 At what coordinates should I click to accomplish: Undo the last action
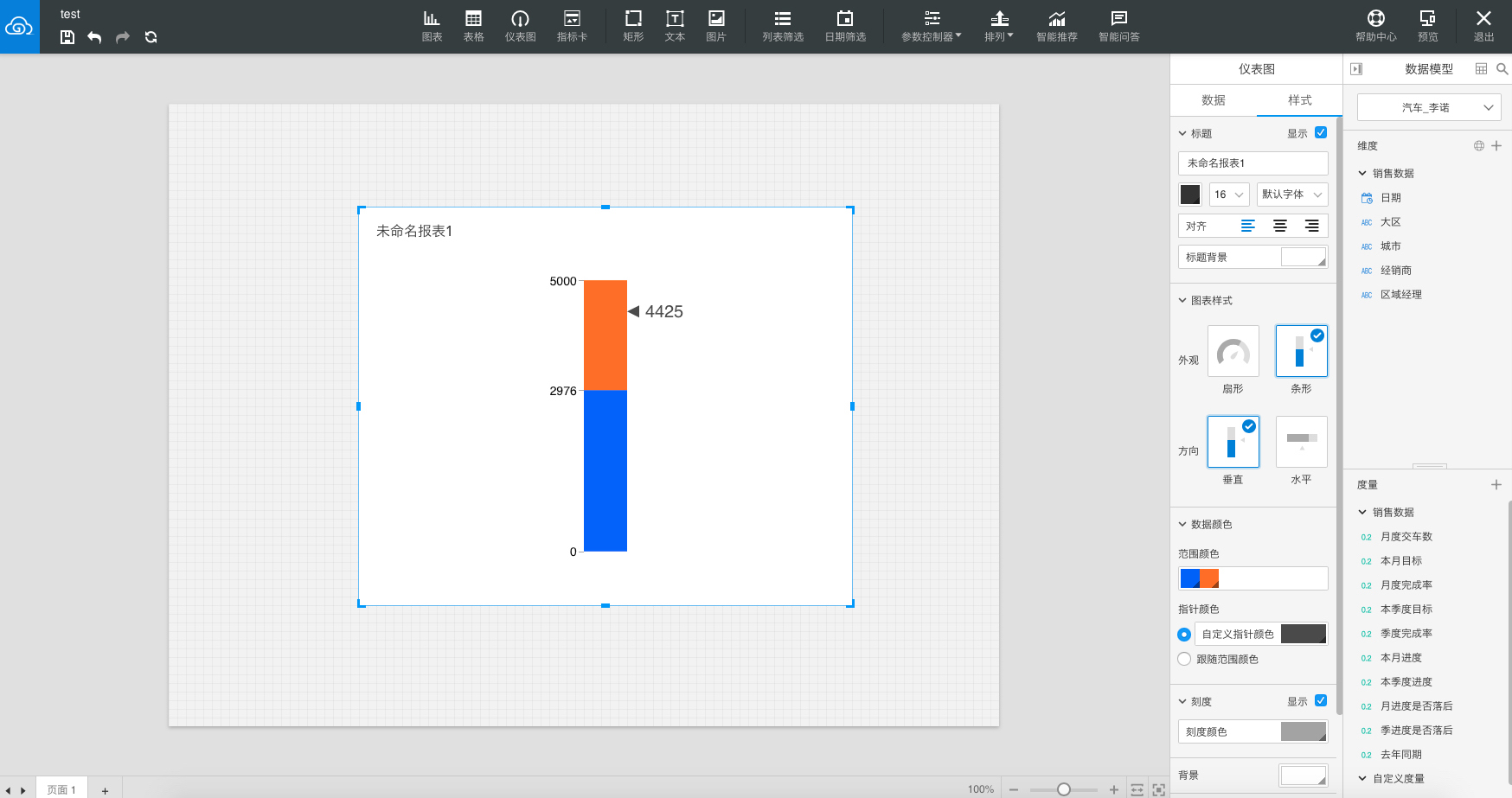[x=94, y=37]
